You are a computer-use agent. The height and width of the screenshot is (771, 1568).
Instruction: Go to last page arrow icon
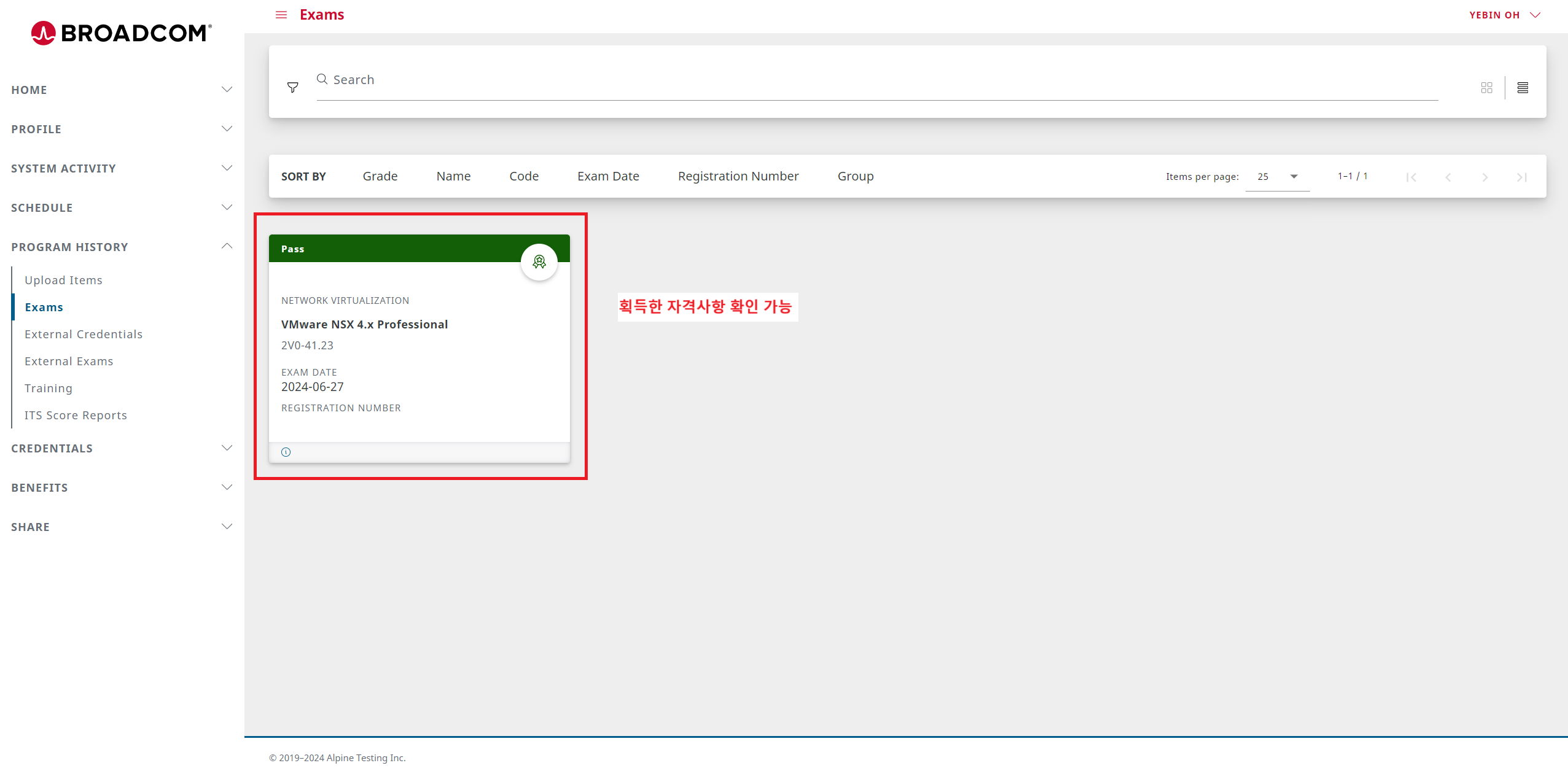coord(1521,177)
